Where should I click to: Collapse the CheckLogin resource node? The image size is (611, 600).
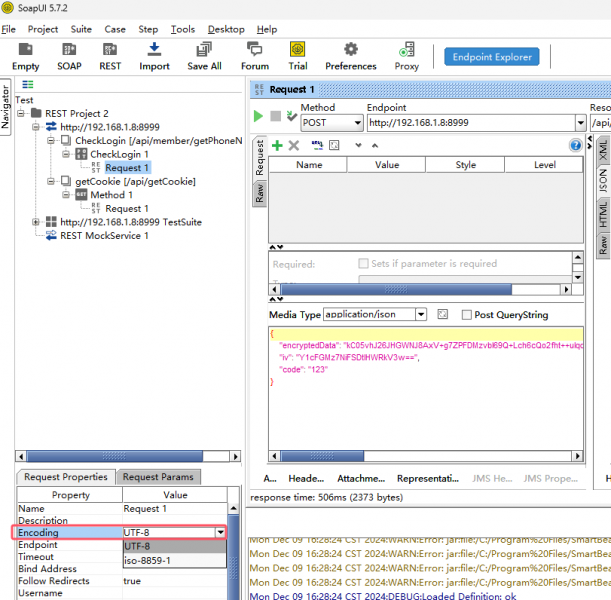pos(51,141)
